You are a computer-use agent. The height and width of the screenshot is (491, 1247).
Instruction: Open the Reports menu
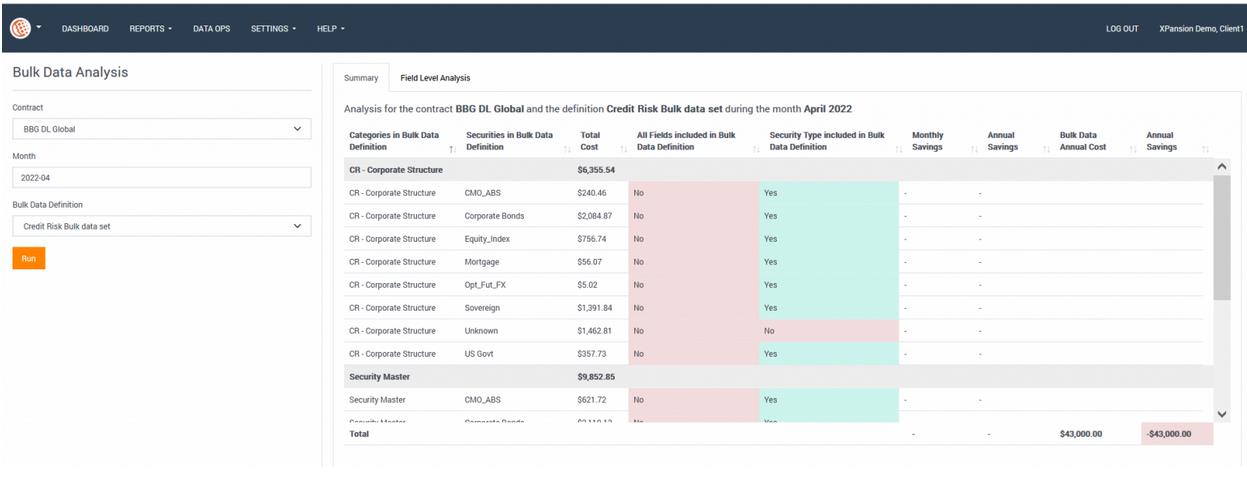point(150,29)
